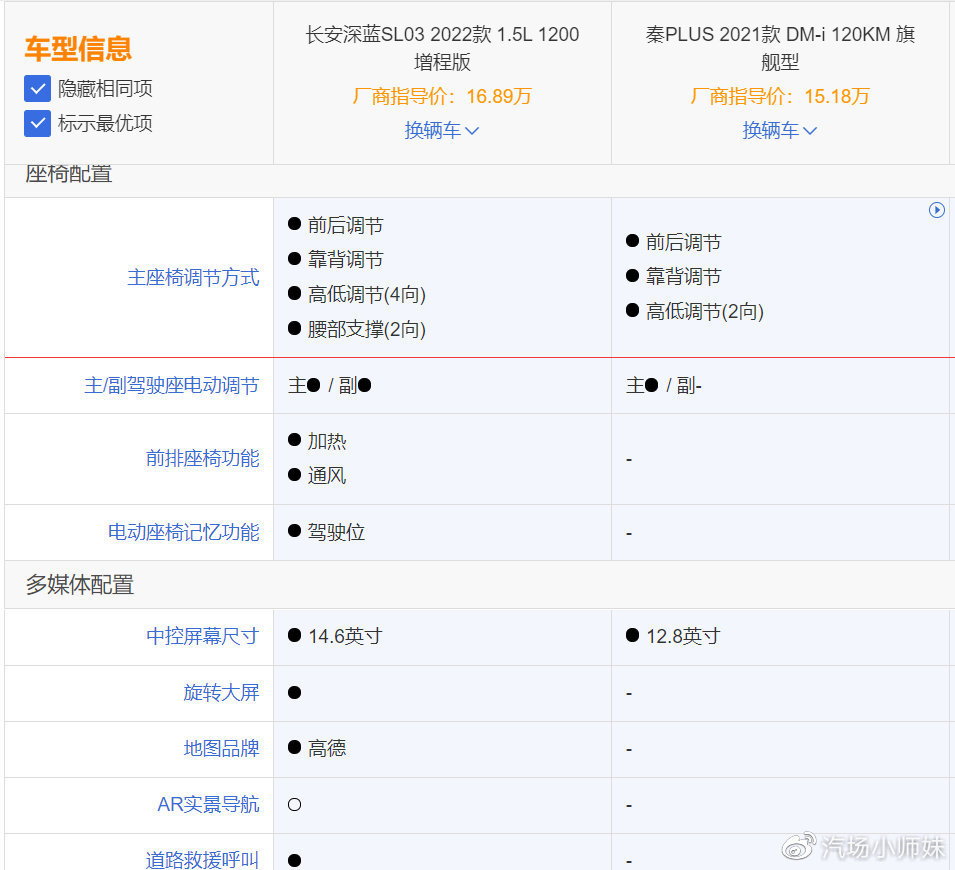Click the 主● / 副● value for SL03
Image resolution: width=955 pixels, height=870 pixels.
tap(329, 386)
